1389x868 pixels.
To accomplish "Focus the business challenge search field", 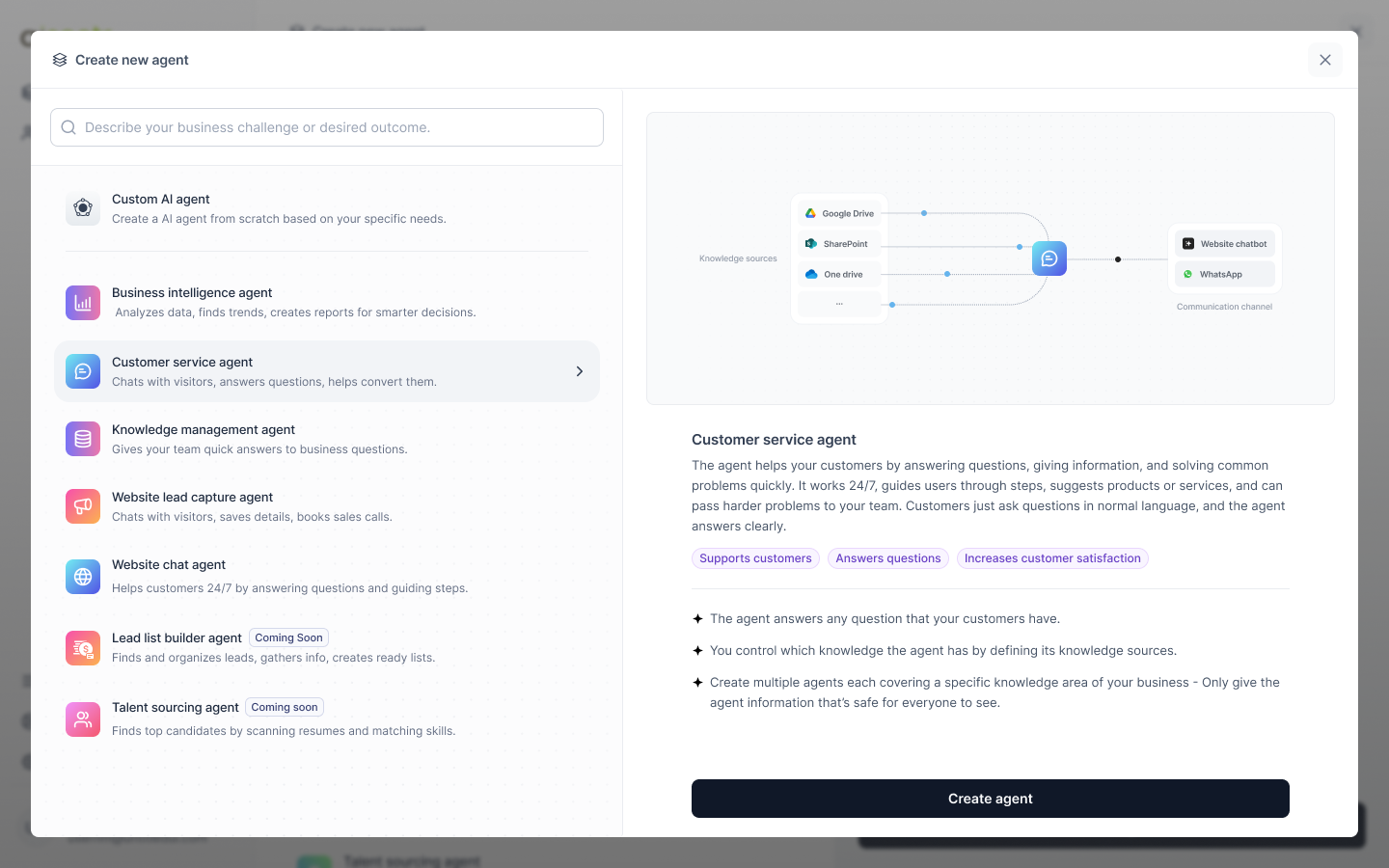I will point(327,127).
